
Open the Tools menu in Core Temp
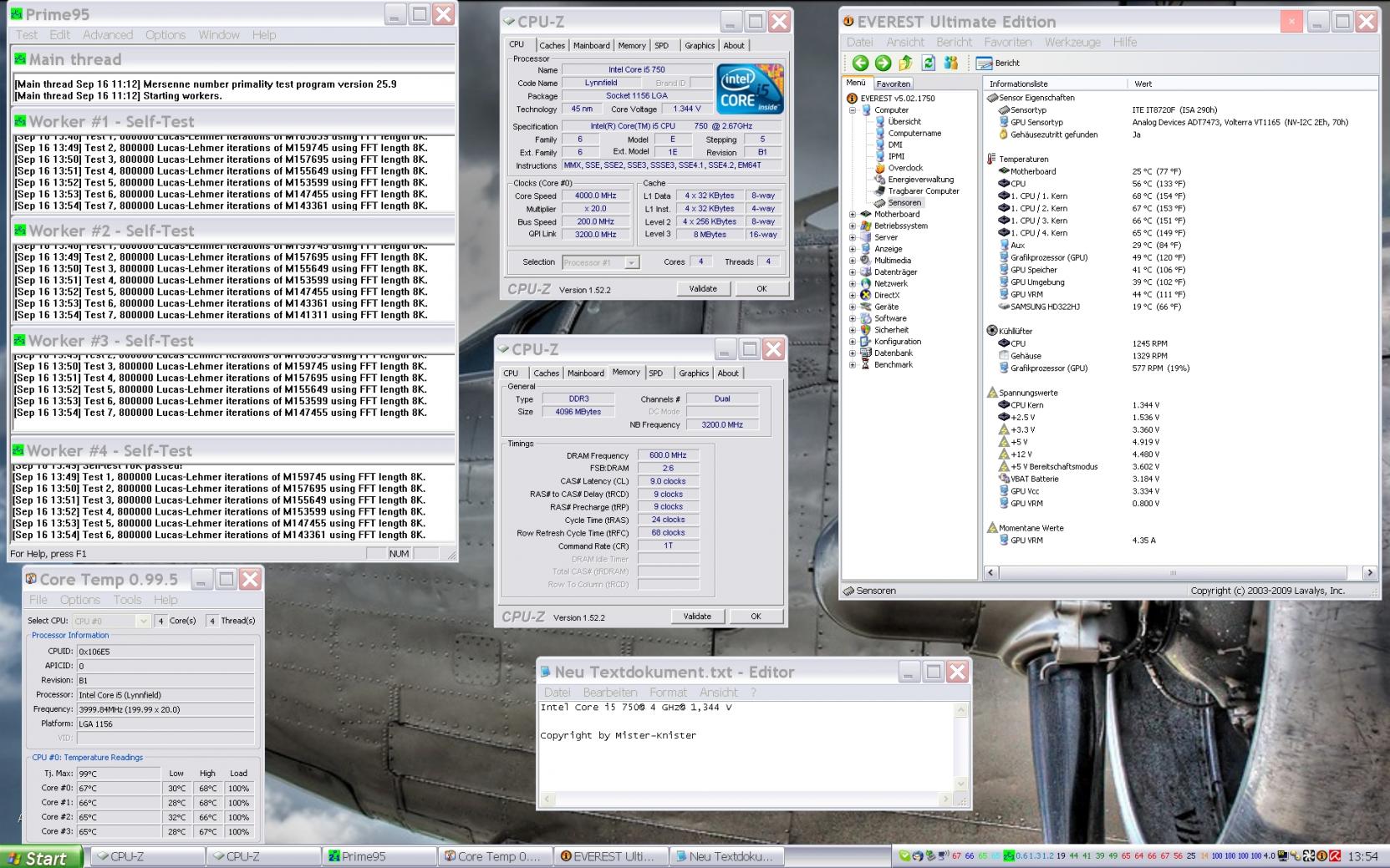click(127, 600)
